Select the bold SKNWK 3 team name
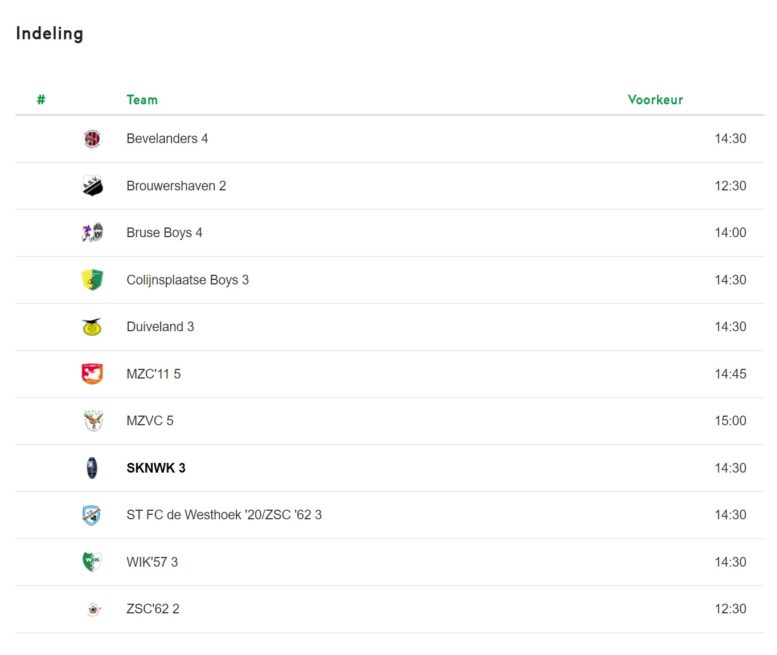The image size is (777, 655). (x=156, y=468)
